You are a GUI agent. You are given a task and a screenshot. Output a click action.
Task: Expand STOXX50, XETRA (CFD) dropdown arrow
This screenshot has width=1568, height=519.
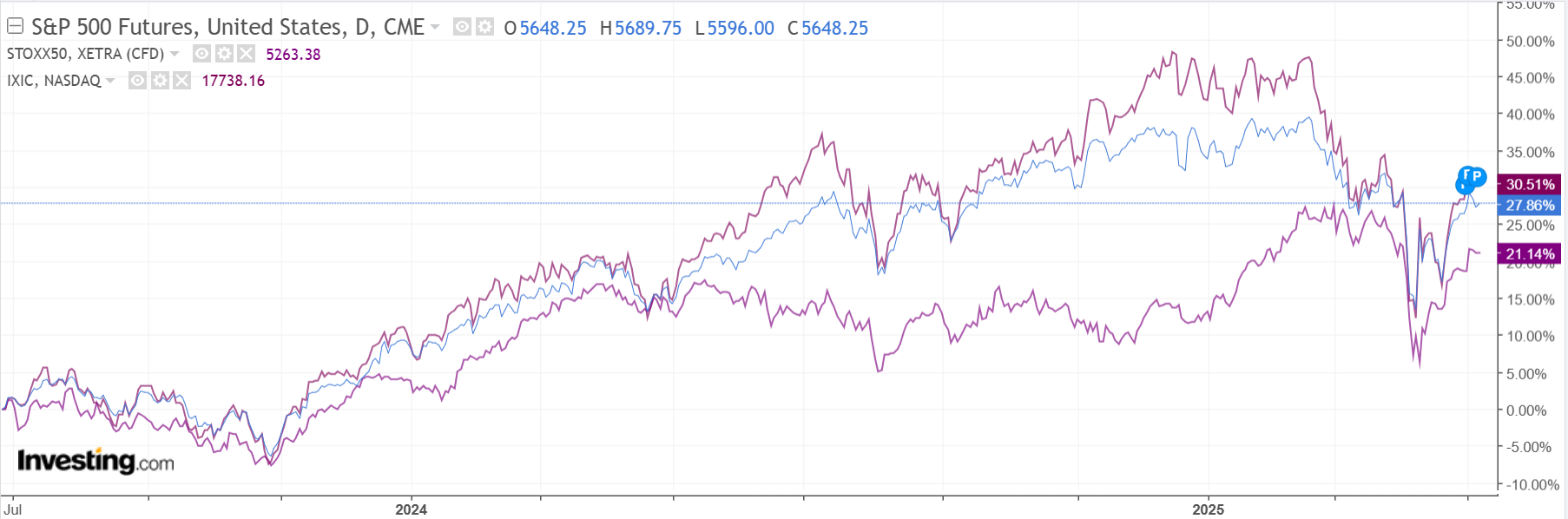coord(175,54)
